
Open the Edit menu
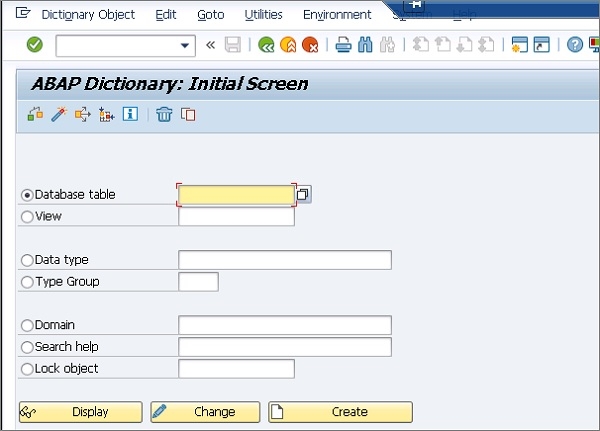(x=166, y=15)
